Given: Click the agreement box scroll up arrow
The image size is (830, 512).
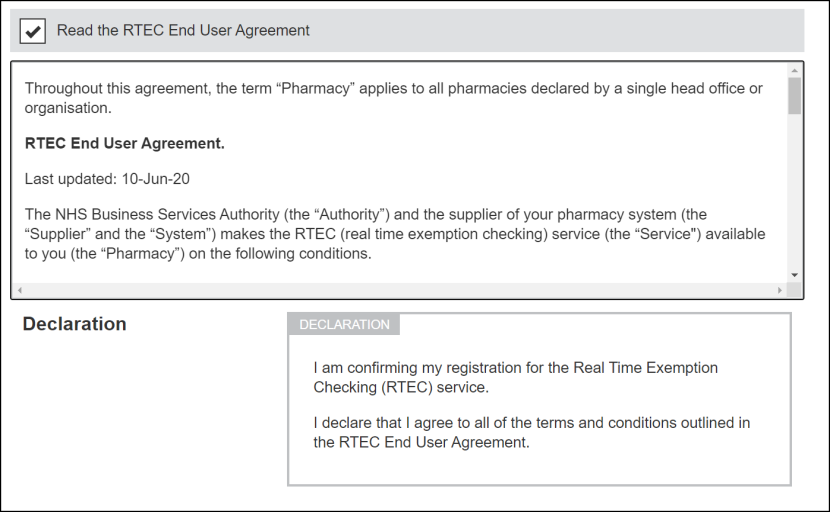Looking at the screenshot, I should click(x=794, y=71).
